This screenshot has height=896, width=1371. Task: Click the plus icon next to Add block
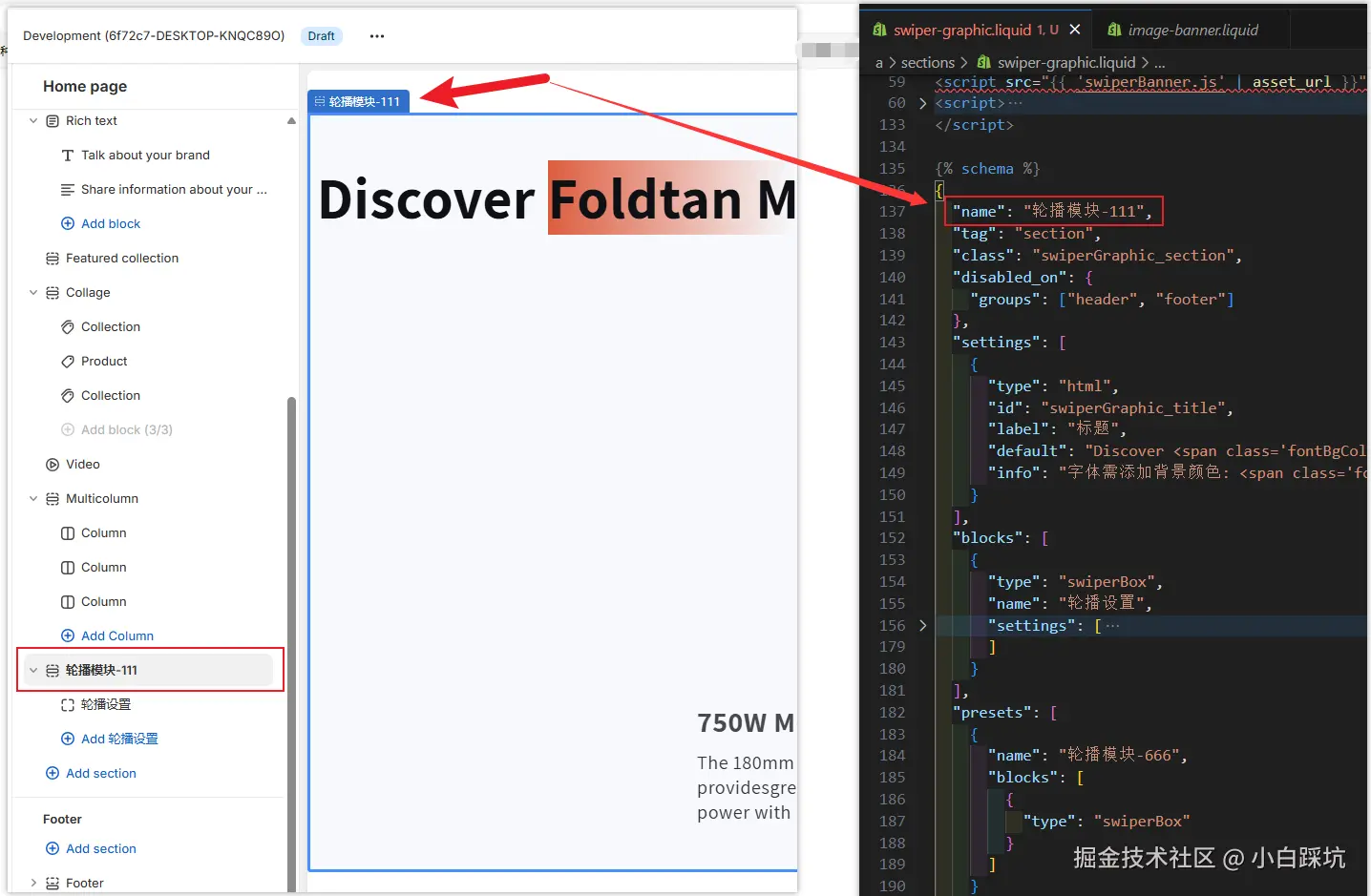point(68,224)
